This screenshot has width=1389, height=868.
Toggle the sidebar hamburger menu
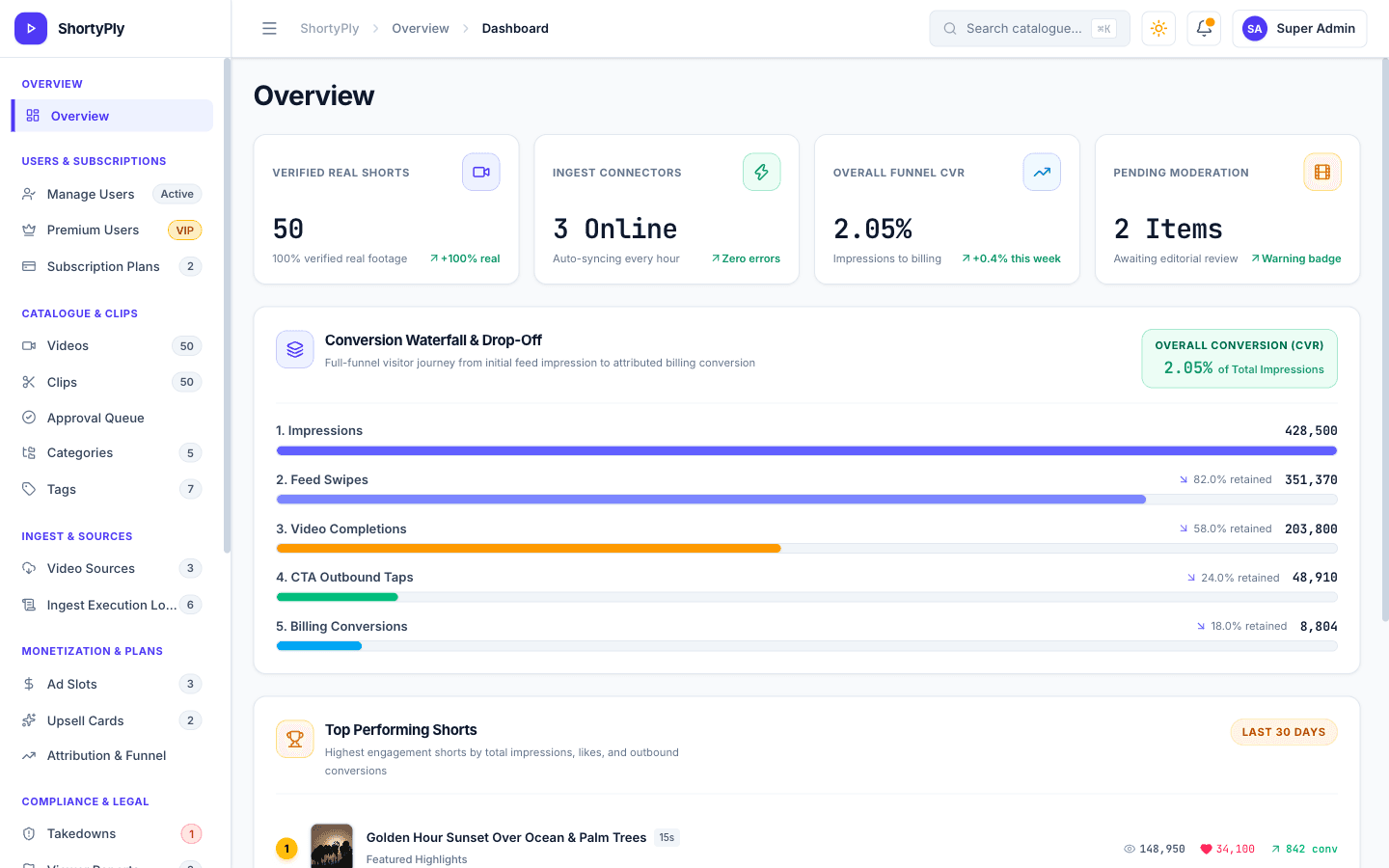269,29
